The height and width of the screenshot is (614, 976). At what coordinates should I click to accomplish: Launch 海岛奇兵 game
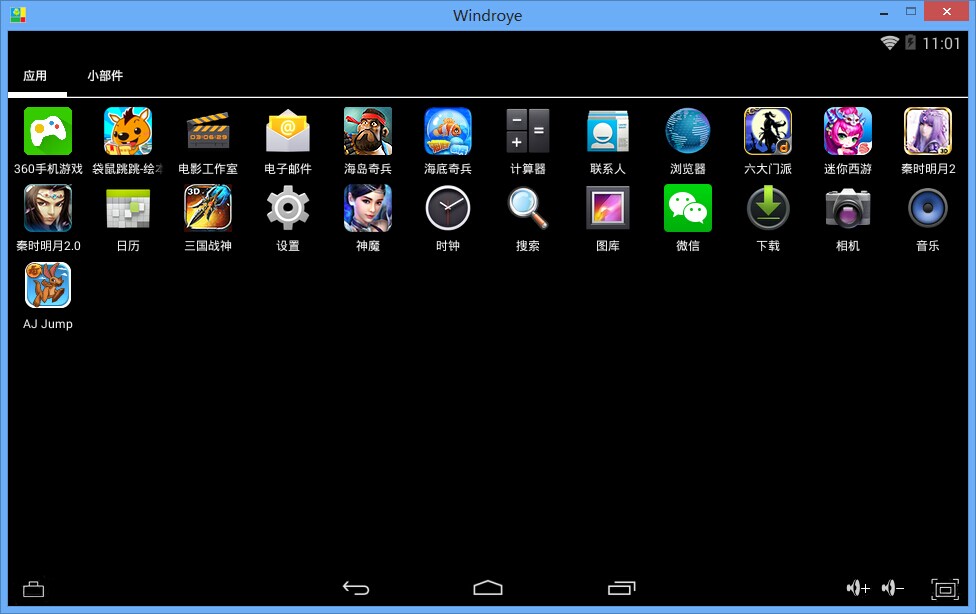coord(368,131)
